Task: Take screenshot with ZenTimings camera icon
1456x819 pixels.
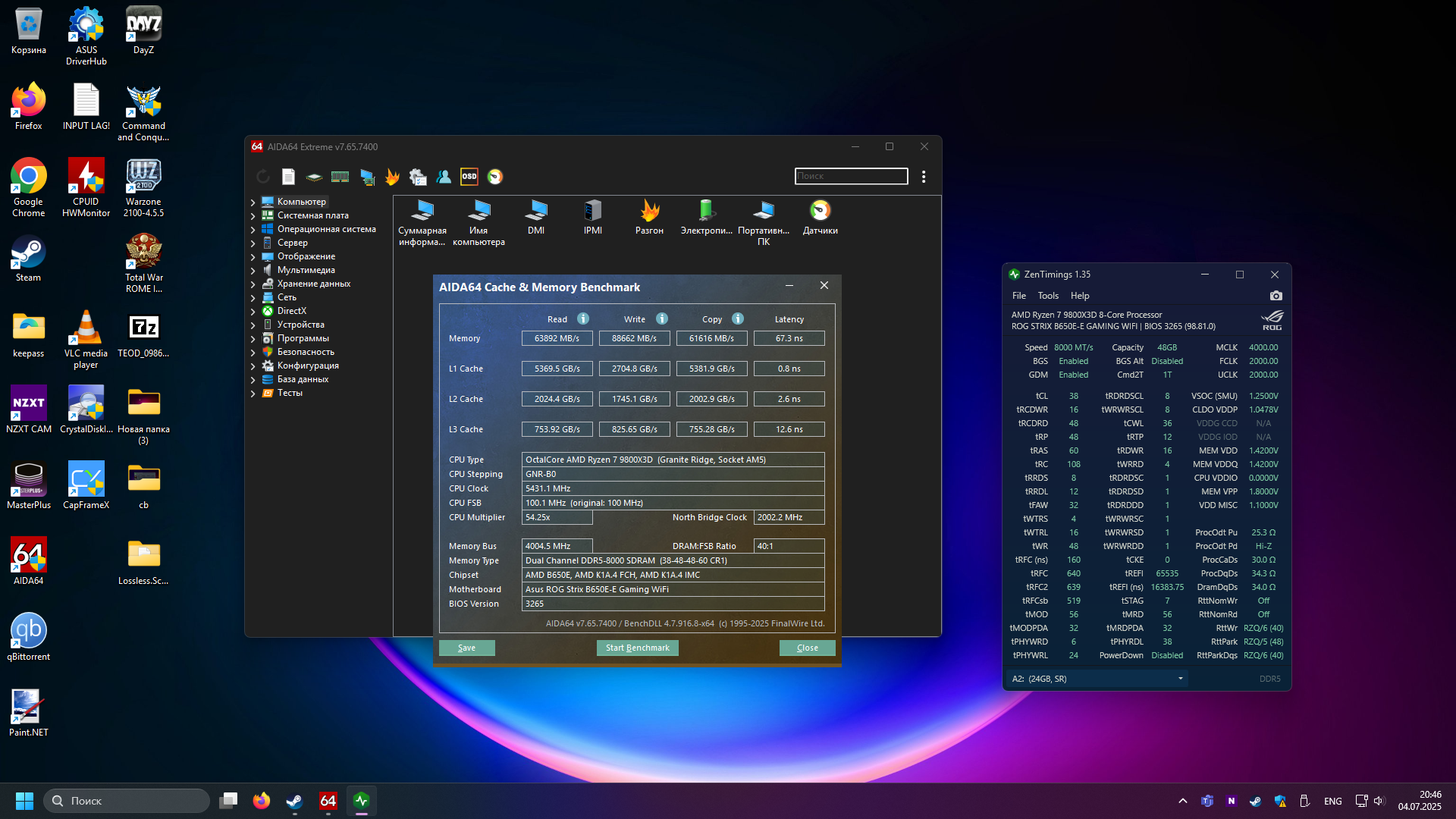Action: pyautogui.click(x=1276, y=296)
